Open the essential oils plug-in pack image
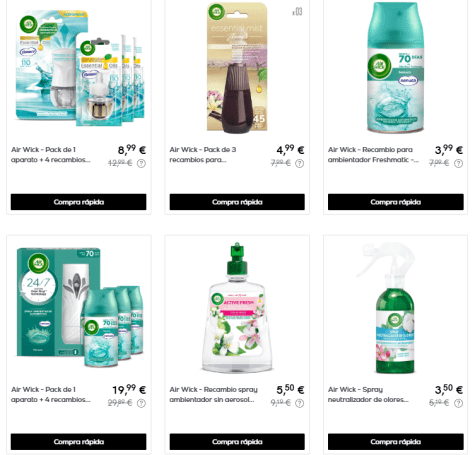The height and width of the screenshot is (455, 475). tap(80, 68)
